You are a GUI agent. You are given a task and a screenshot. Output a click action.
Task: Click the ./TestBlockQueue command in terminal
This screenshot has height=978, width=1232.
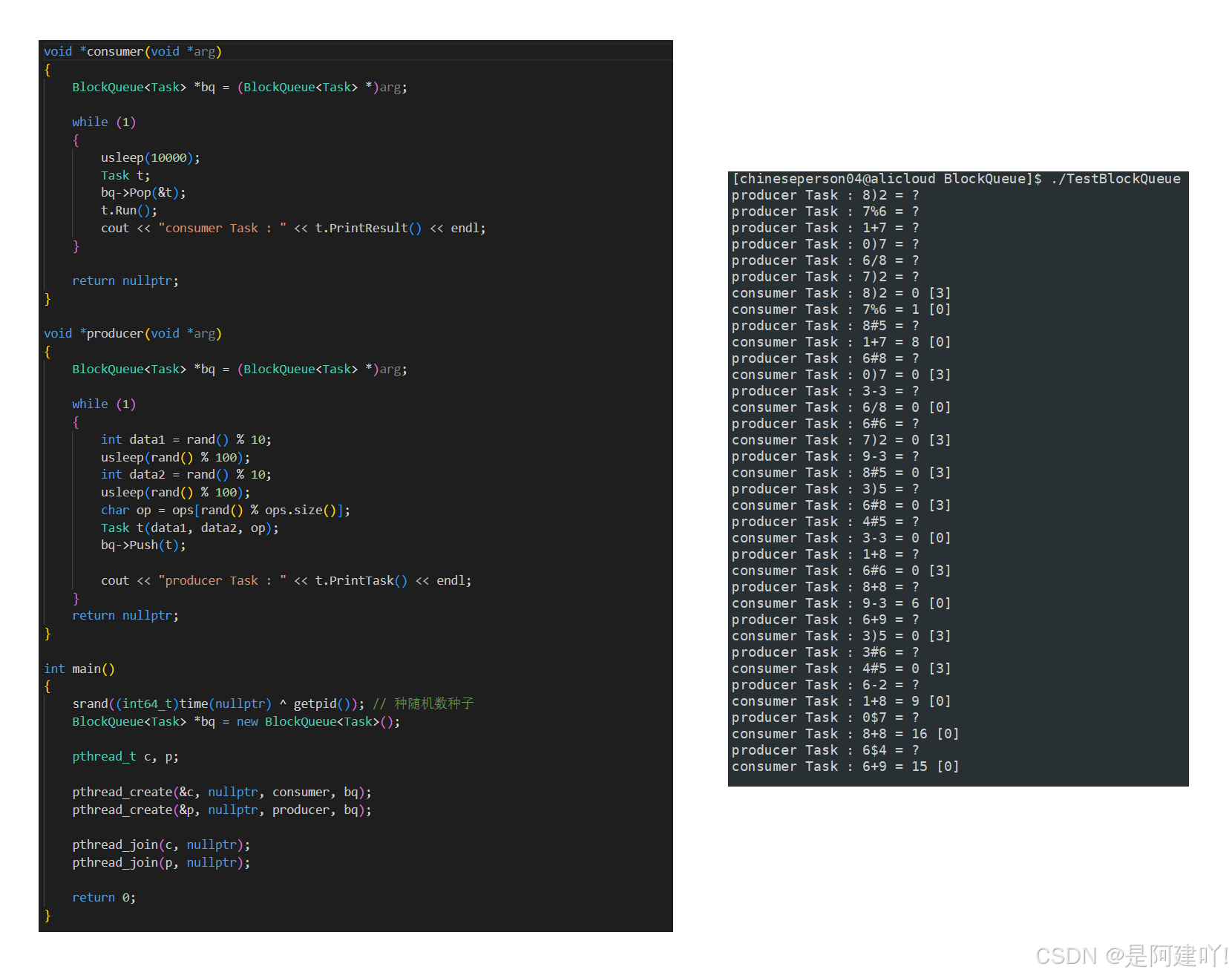pyautogui.click(x=1115, y=179)
